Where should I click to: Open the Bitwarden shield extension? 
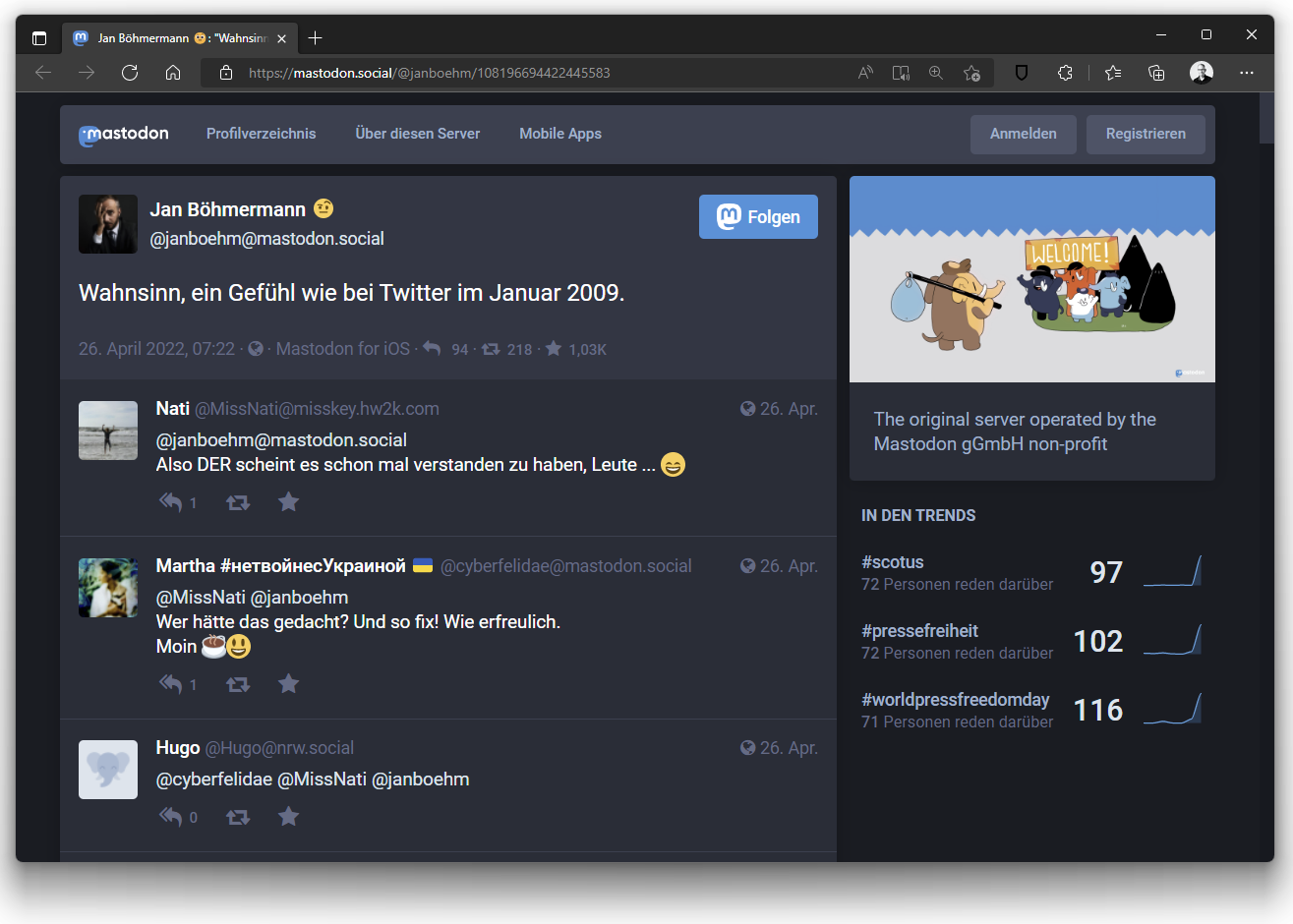pos(1022,73)
